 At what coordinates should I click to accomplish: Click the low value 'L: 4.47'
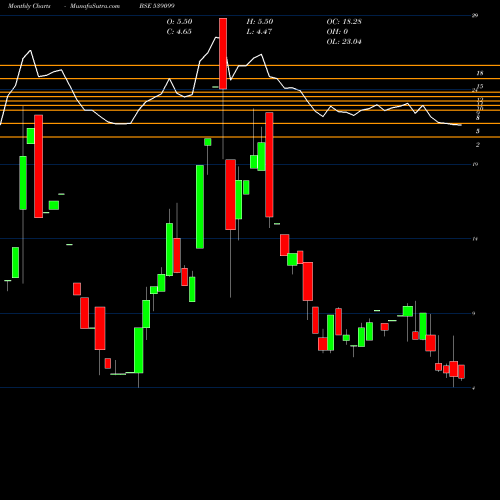(x=259, y=32)
